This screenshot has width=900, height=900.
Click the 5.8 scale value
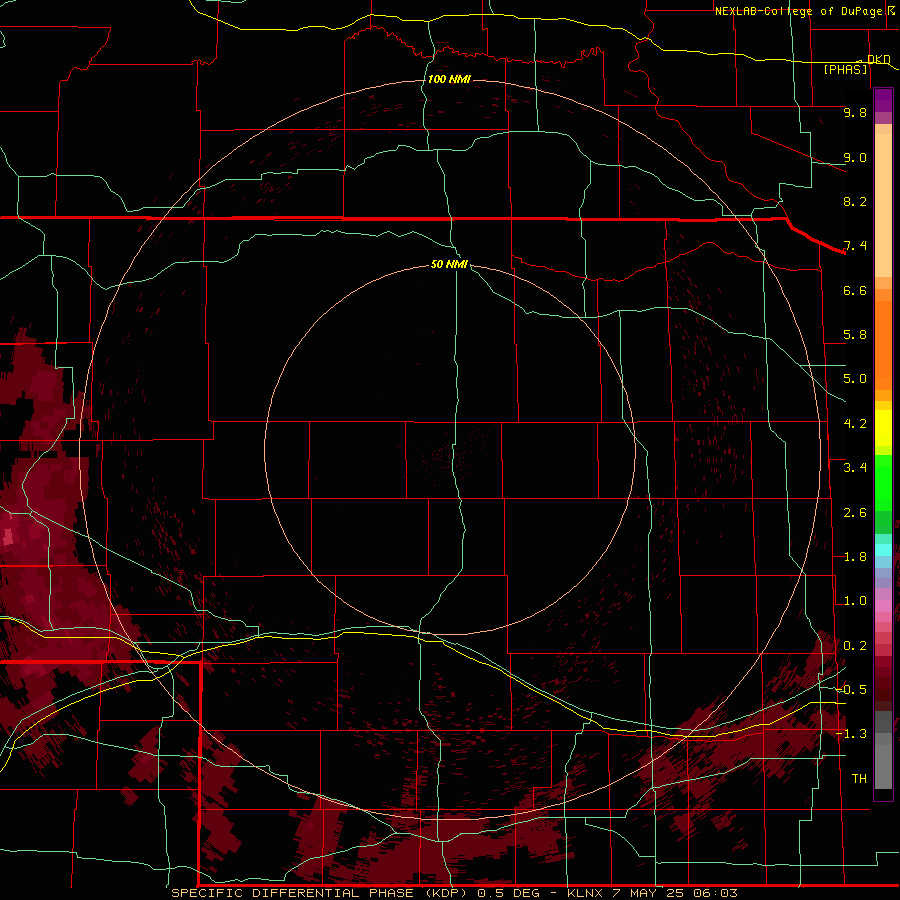(x=855, y=335)
